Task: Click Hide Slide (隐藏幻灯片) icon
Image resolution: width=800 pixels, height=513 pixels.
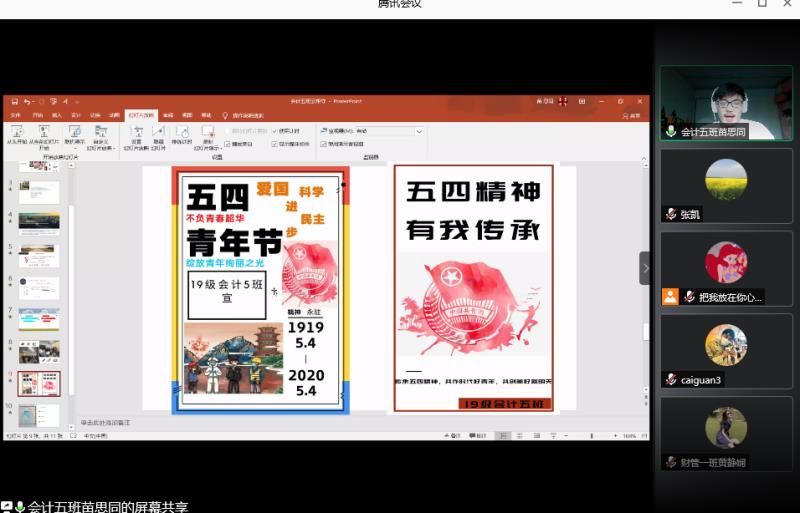Action: pyautogui.click(x=159, y=137)
